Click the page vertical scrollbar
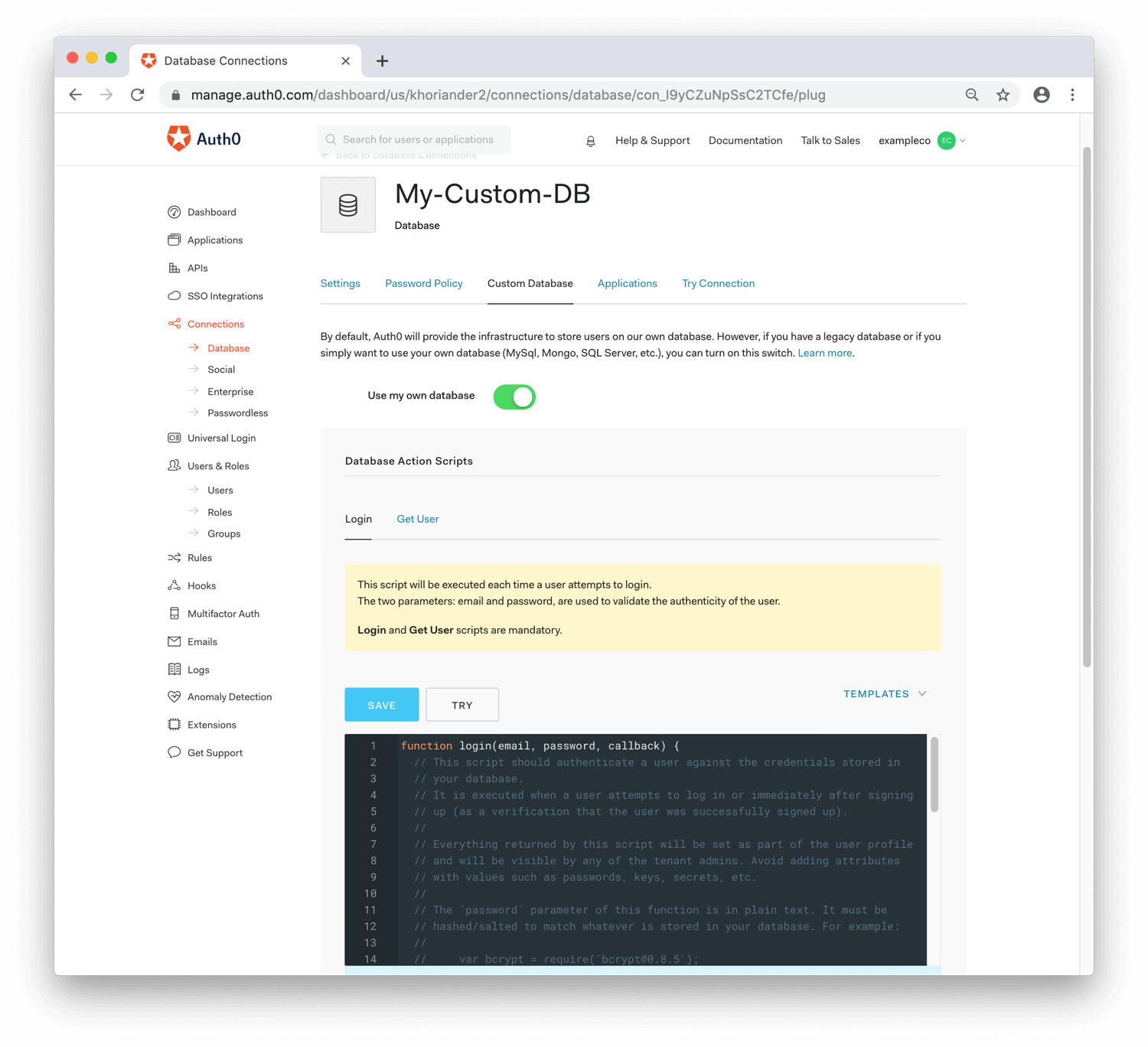Viewport: 1148px width, 1047px height. pos(1087,406)
